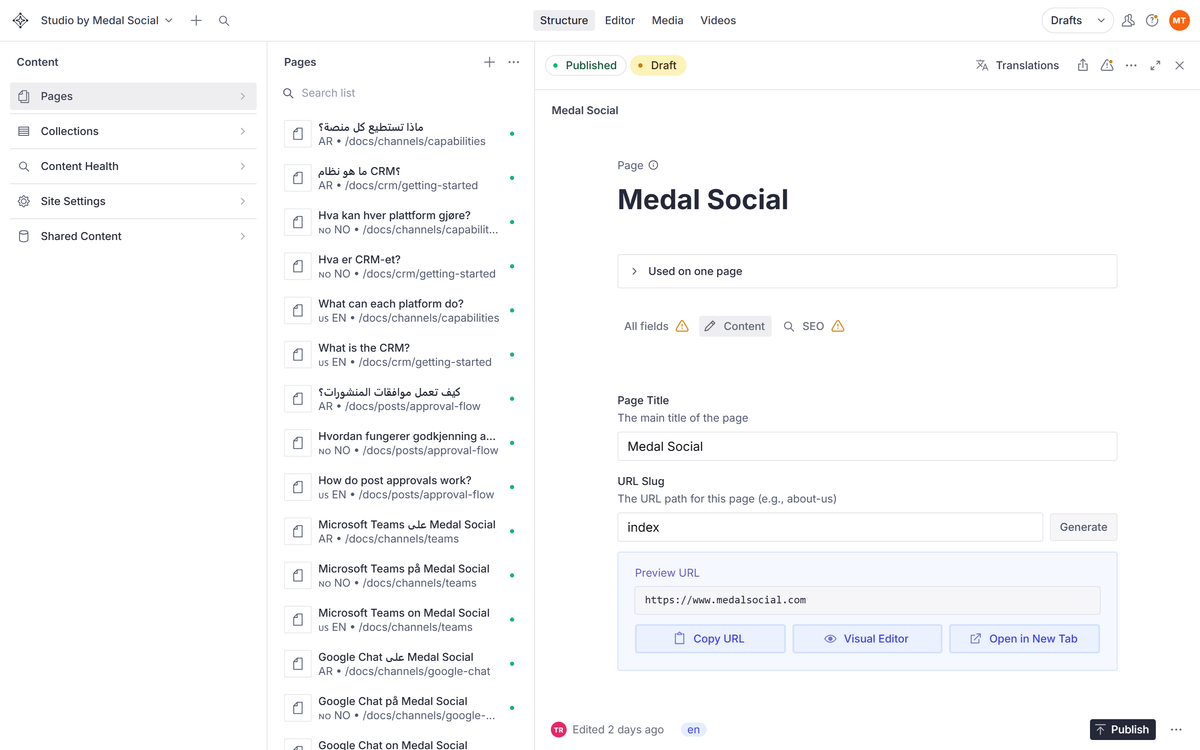Open the document header more options menu

coord(1131,65)
